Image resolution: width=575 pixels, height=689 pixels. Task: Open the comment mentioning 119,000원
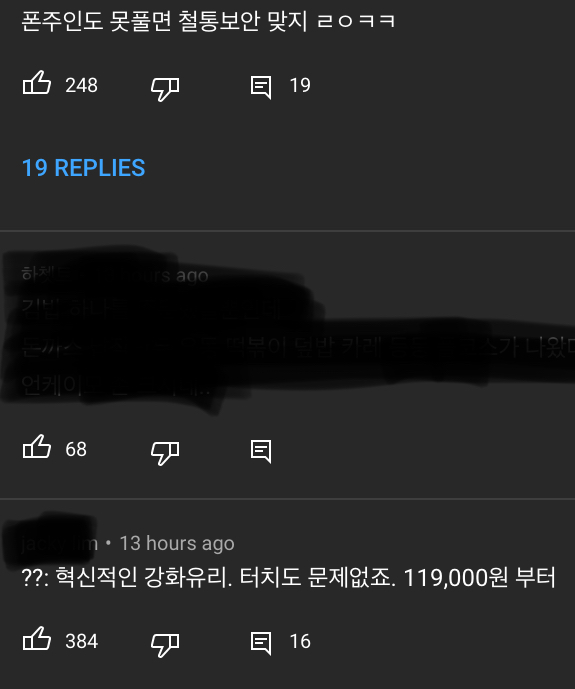[289, 577]
